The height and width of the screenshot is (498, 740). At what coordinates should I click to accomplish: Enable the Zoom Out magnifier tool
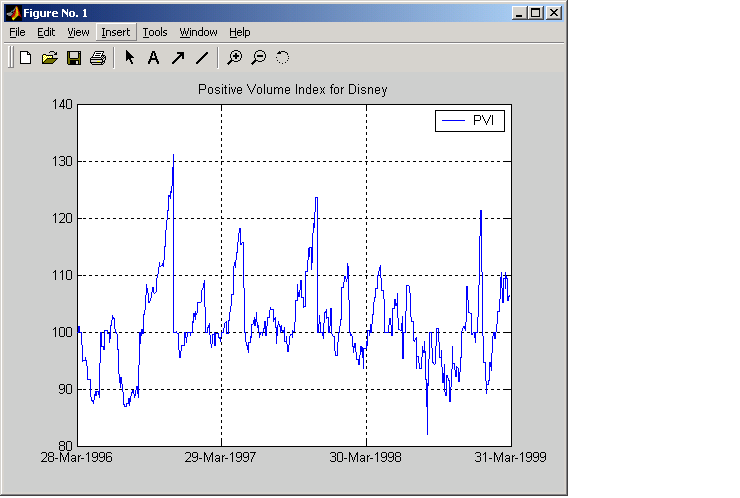pos(259,58)
